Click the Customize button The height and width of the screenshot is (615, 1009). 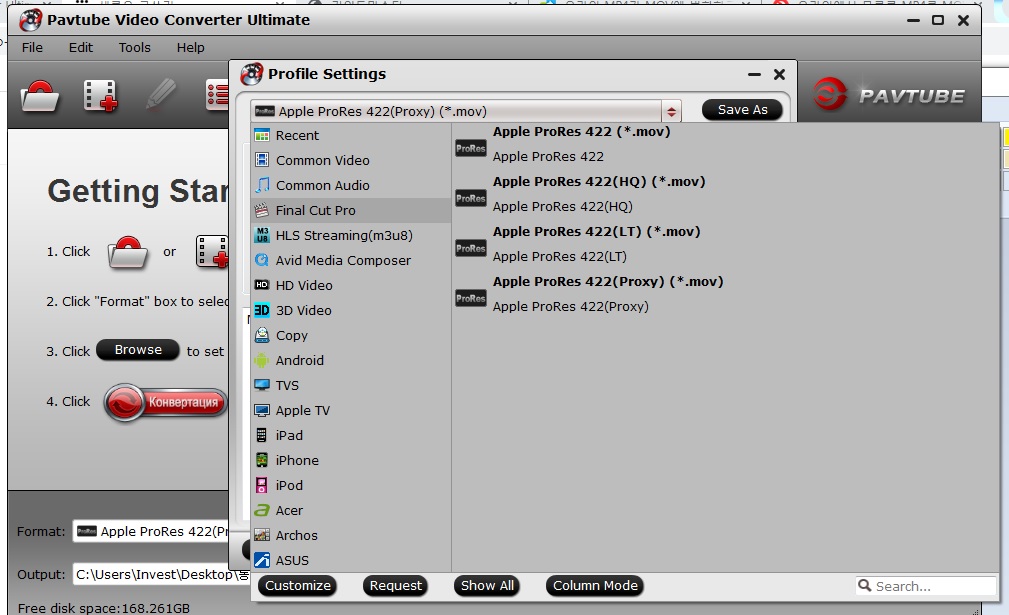[x=297, y=586]
